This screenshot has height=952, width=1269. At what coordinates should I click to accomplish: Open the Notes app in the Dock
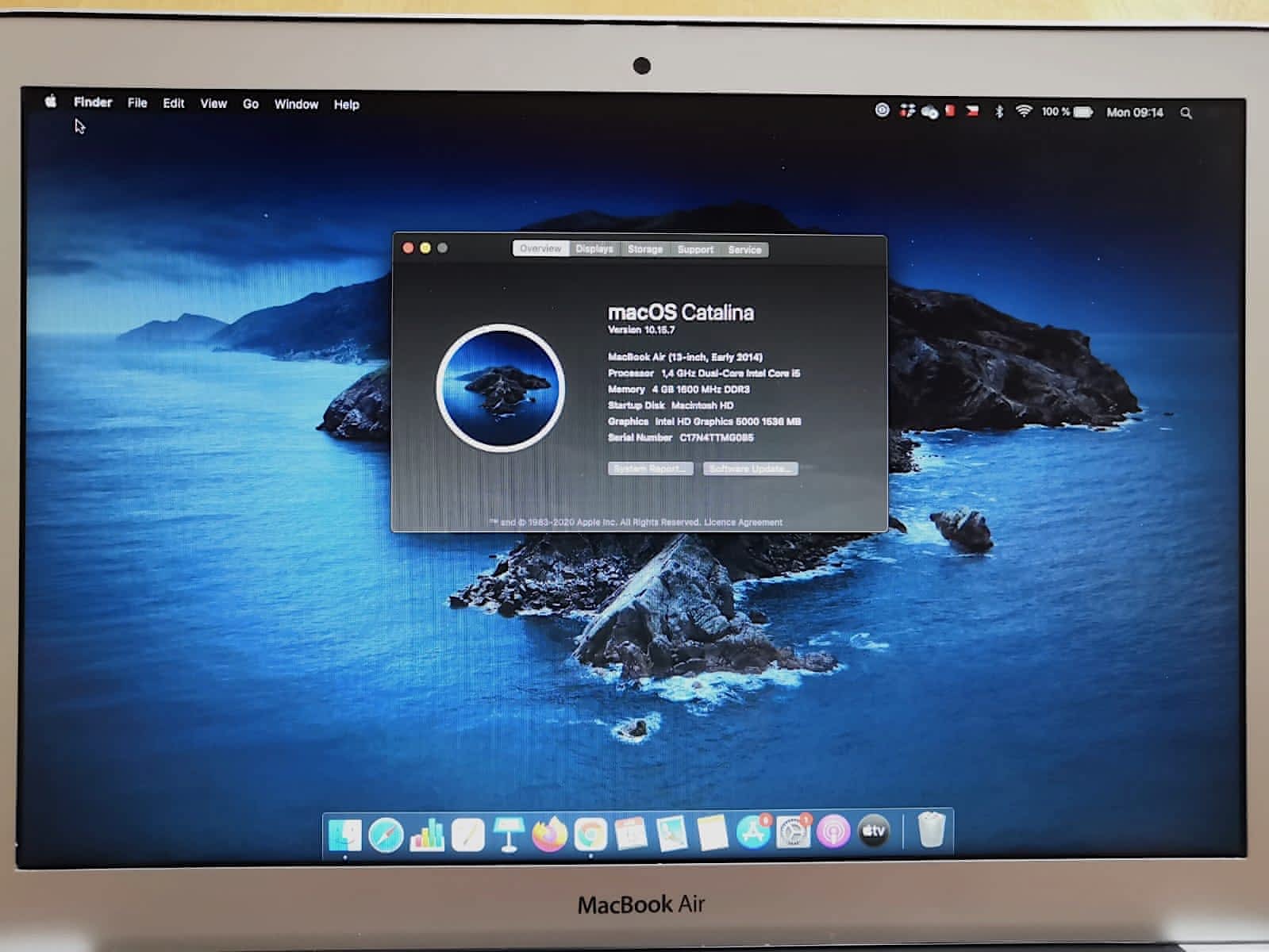click(713, 834)
